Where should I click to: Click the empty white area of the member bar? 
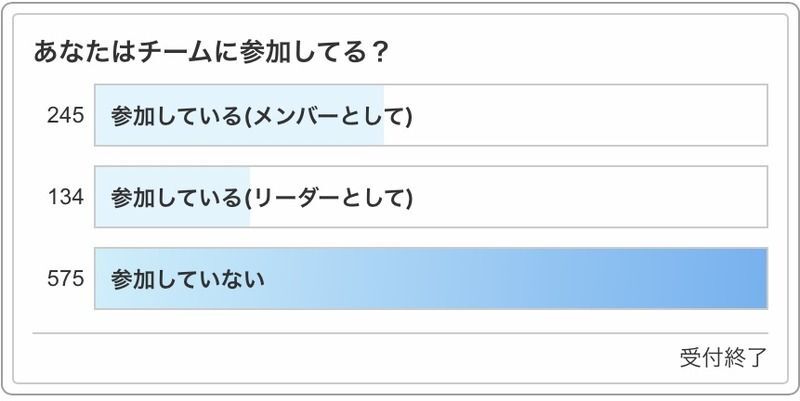580,116
